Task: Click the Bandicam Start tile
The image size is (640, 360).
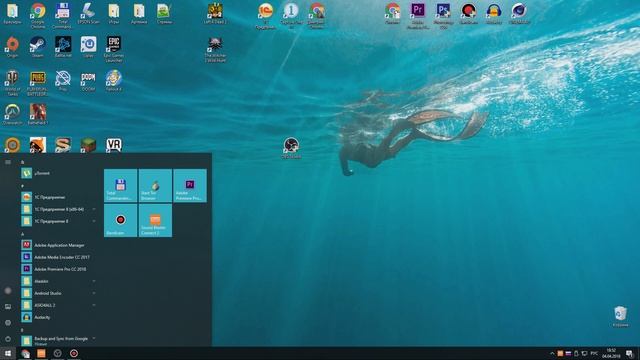Action: (120, 220)
